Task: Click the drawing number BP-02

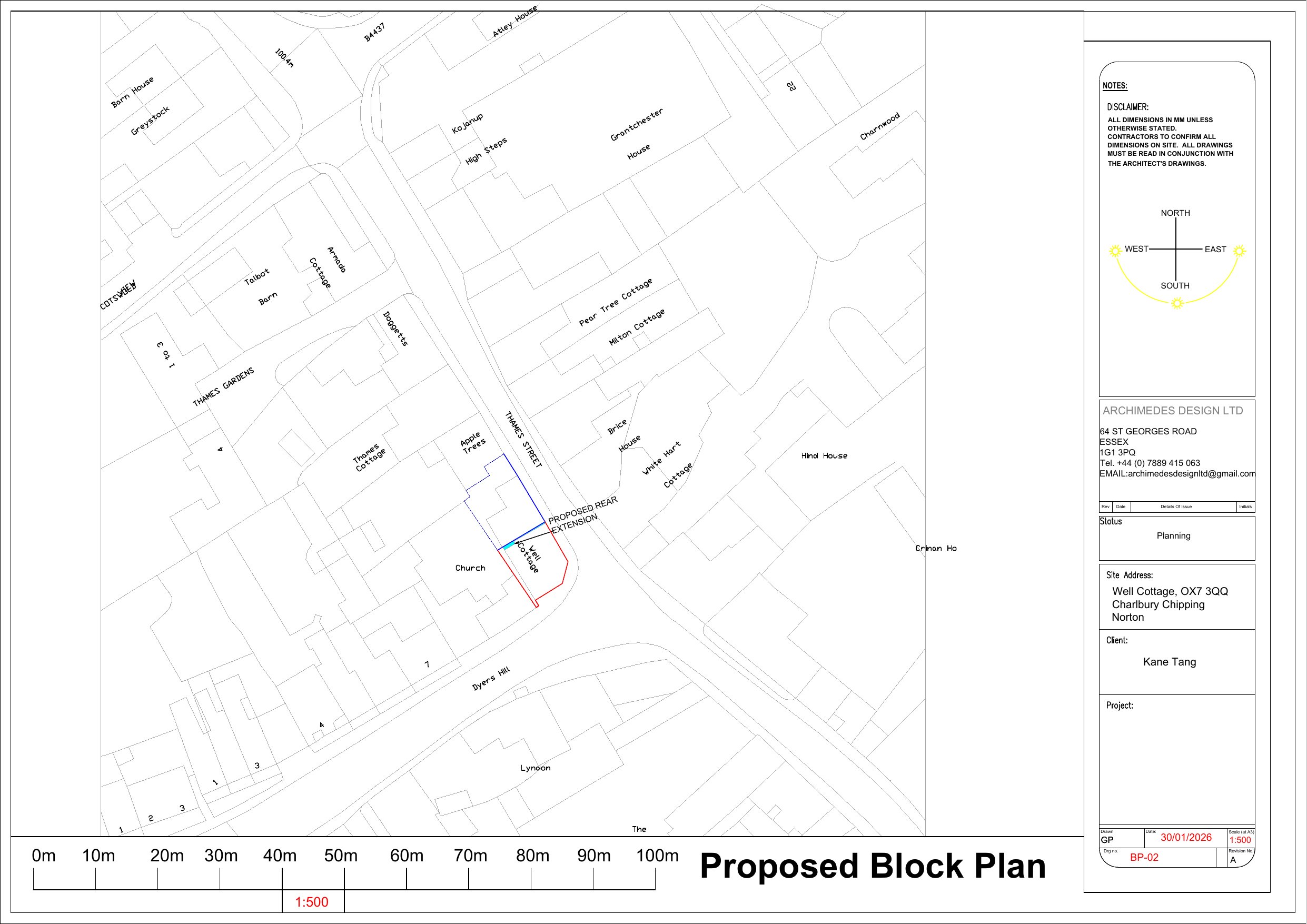Action: [1144, 857]
